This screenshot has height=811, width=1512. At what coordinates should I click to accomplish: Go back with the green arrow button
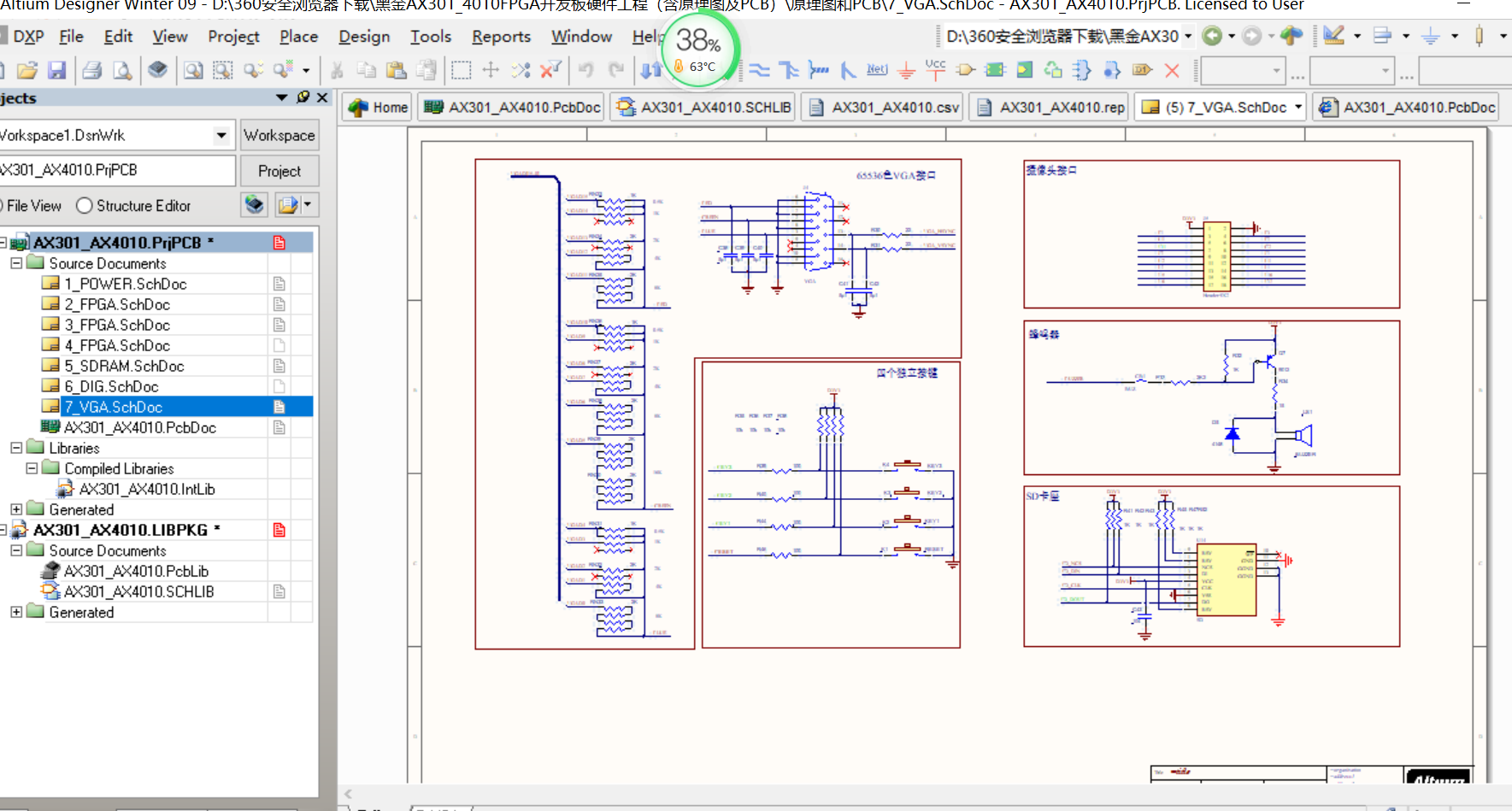coord(1212,36)
